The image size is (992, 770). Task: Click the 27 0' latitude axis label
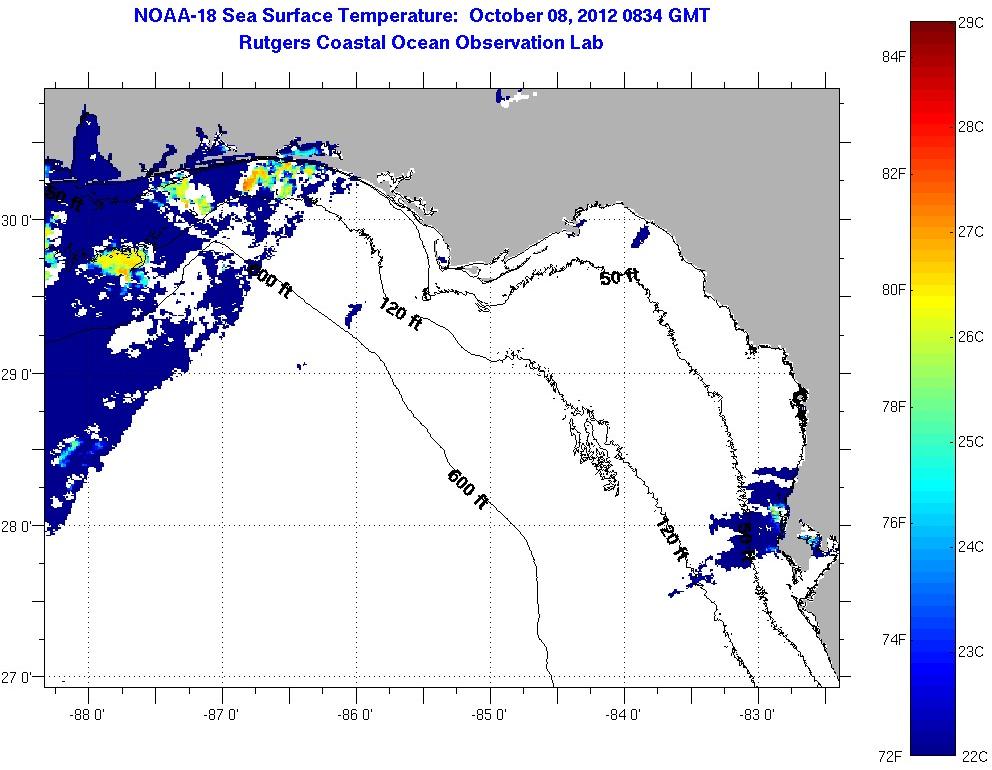click(x=20, y=677)
